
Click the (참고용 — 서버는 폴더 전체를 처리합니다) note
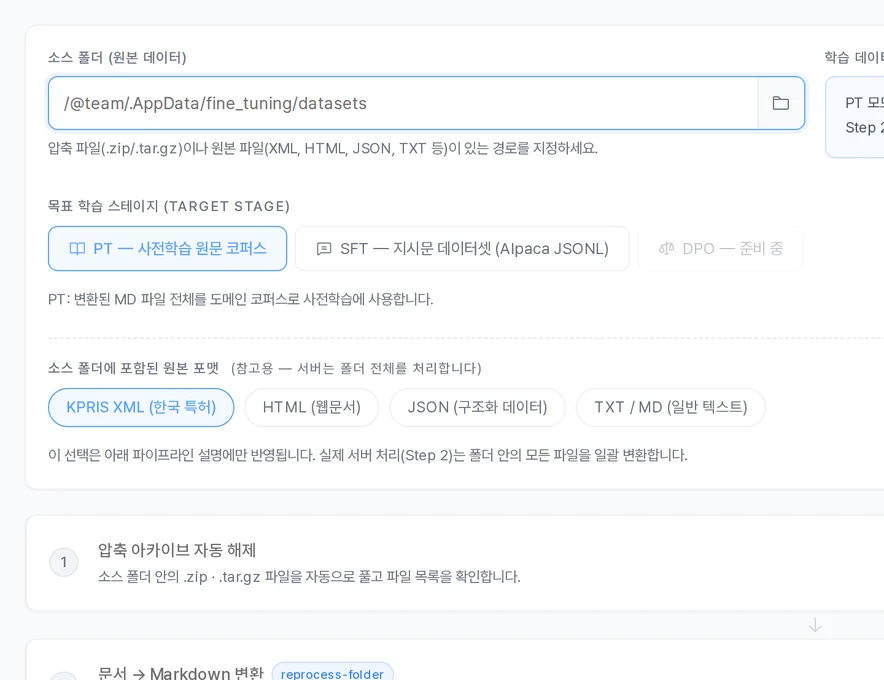(x=356, y=368)
